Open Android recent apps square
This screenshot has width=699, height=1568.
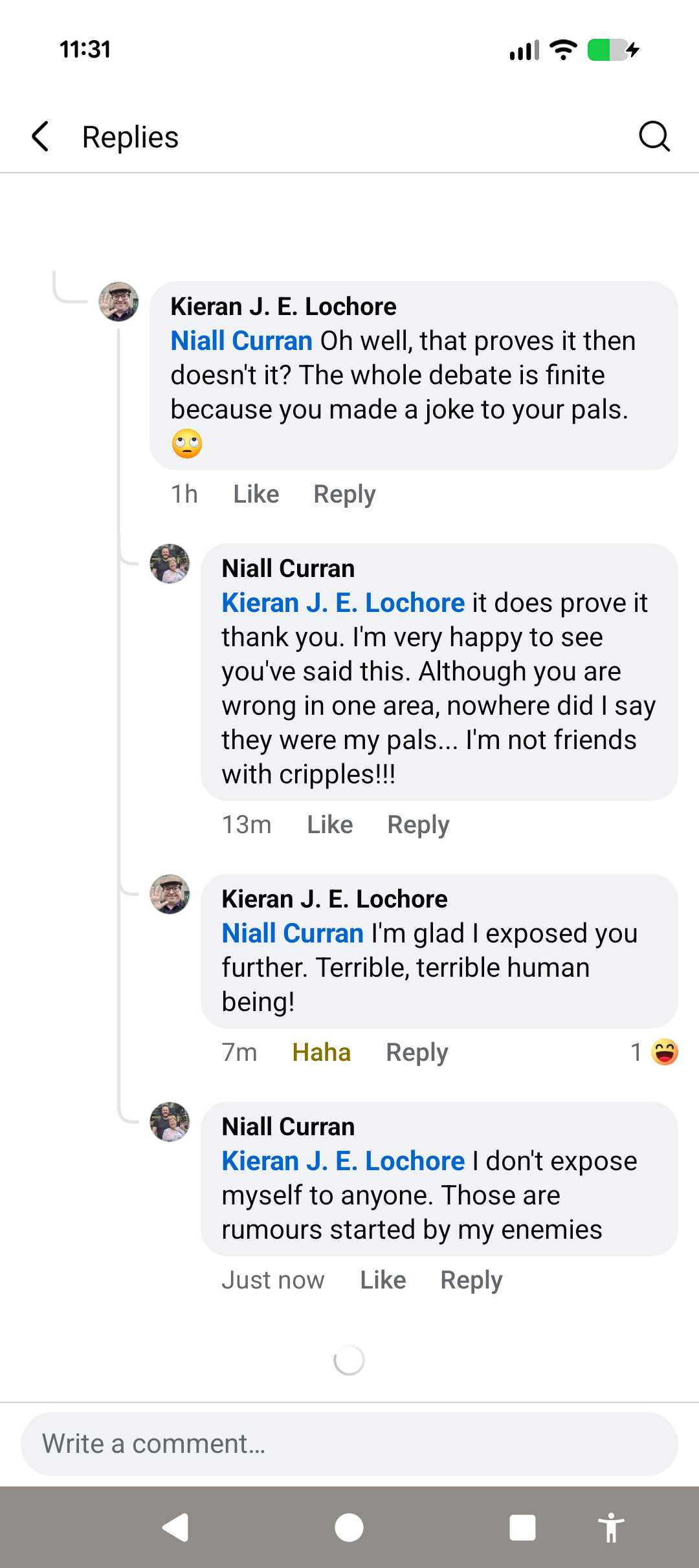pos(522,1528)
